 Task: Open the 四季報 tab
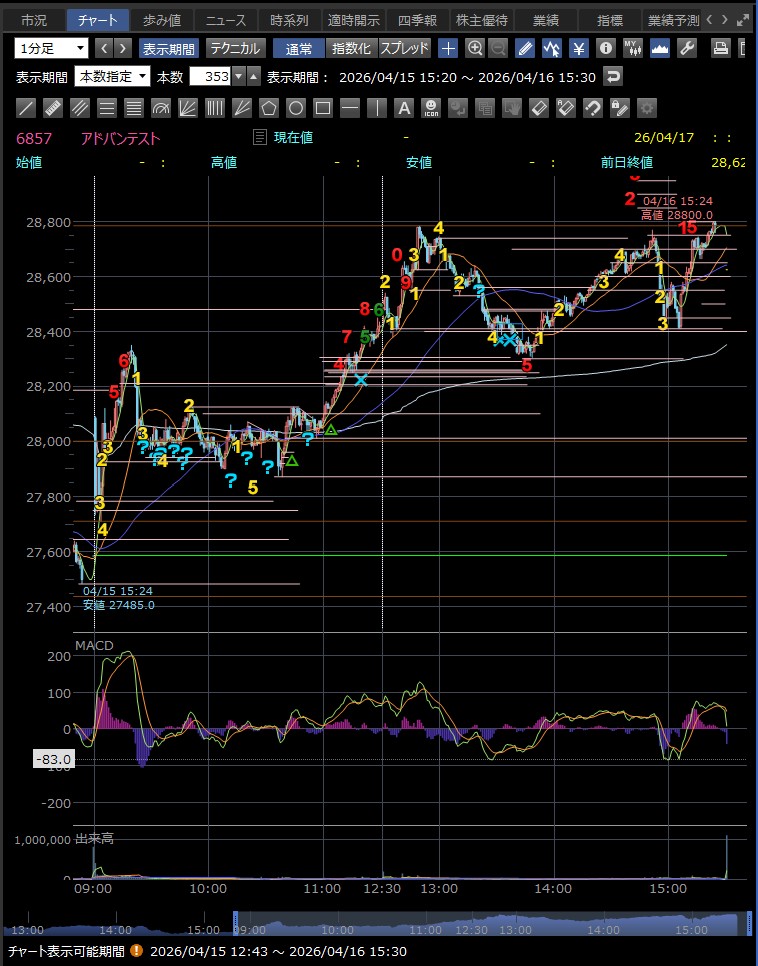point(417,20)
